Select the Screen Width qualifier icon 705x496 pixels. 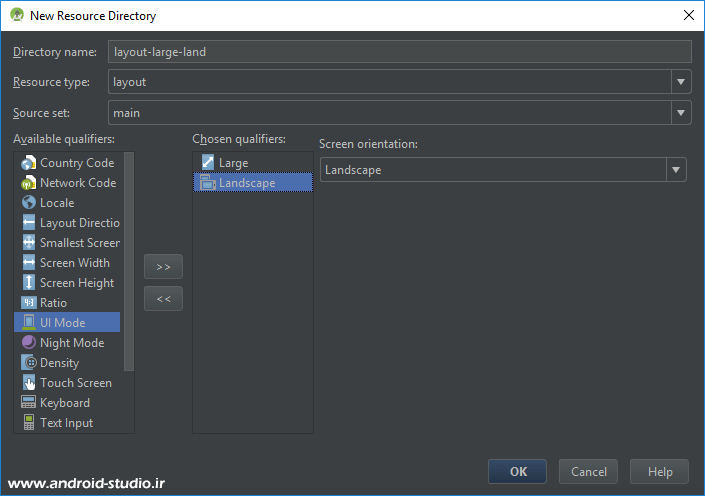point(28,263)
